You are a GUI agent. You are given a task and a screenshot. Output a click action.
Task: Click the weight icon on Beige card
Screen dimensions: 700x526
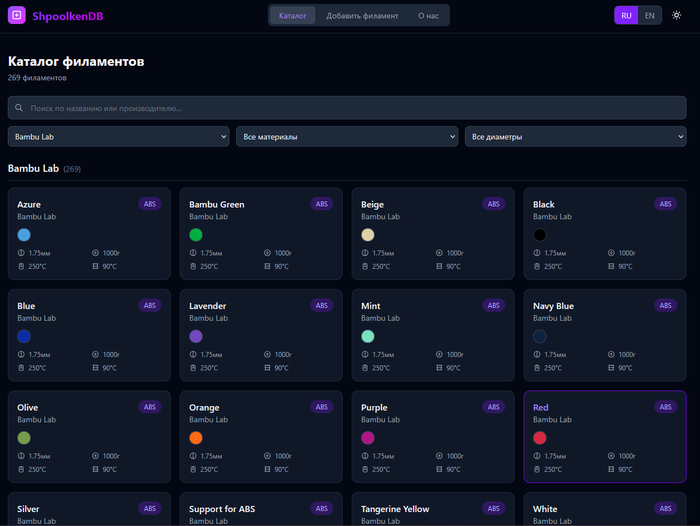[x=439, y=253]
